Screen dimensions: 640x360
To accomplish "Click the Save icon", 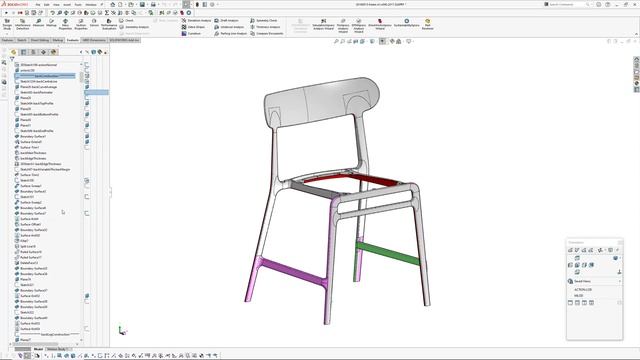I will [142, 4].
